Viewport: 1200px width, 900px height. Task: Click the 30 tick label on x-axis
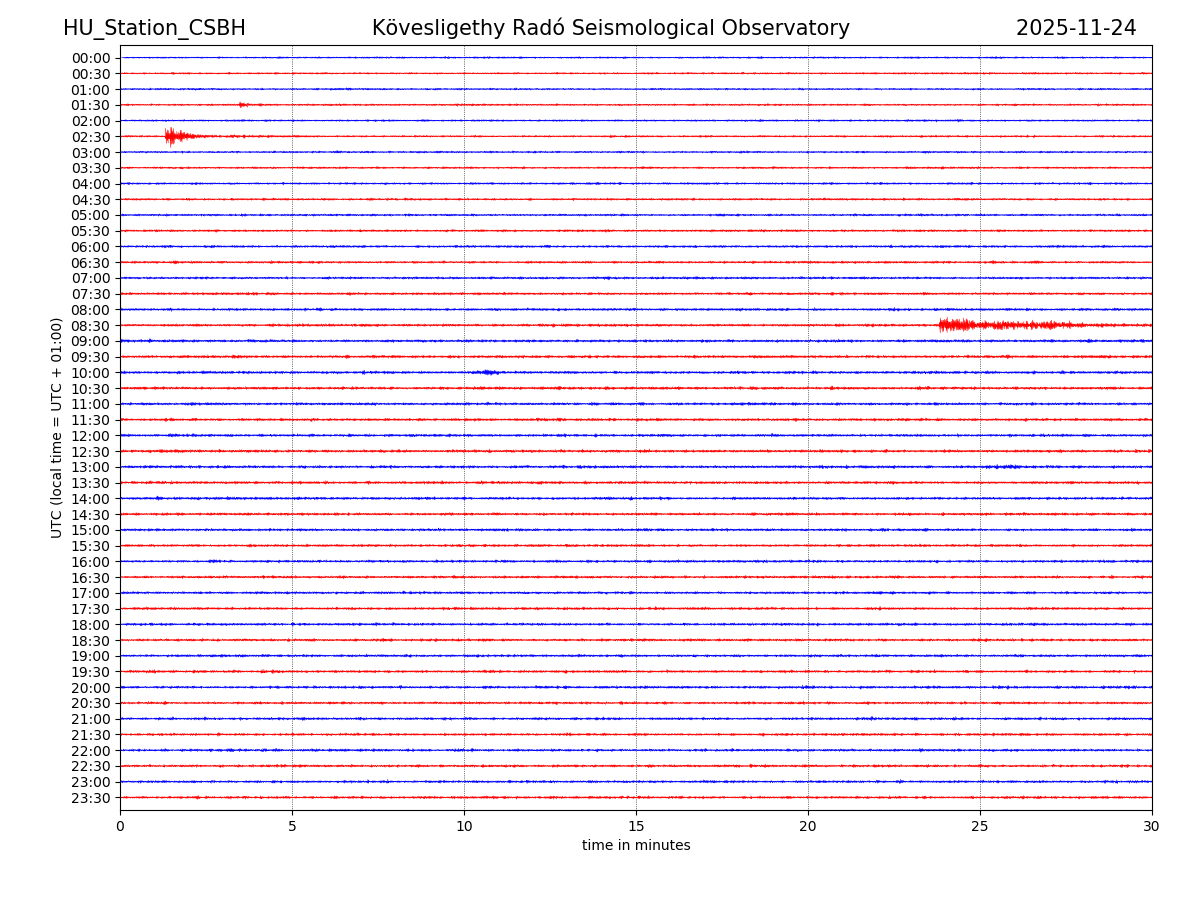pos(1151,827)
